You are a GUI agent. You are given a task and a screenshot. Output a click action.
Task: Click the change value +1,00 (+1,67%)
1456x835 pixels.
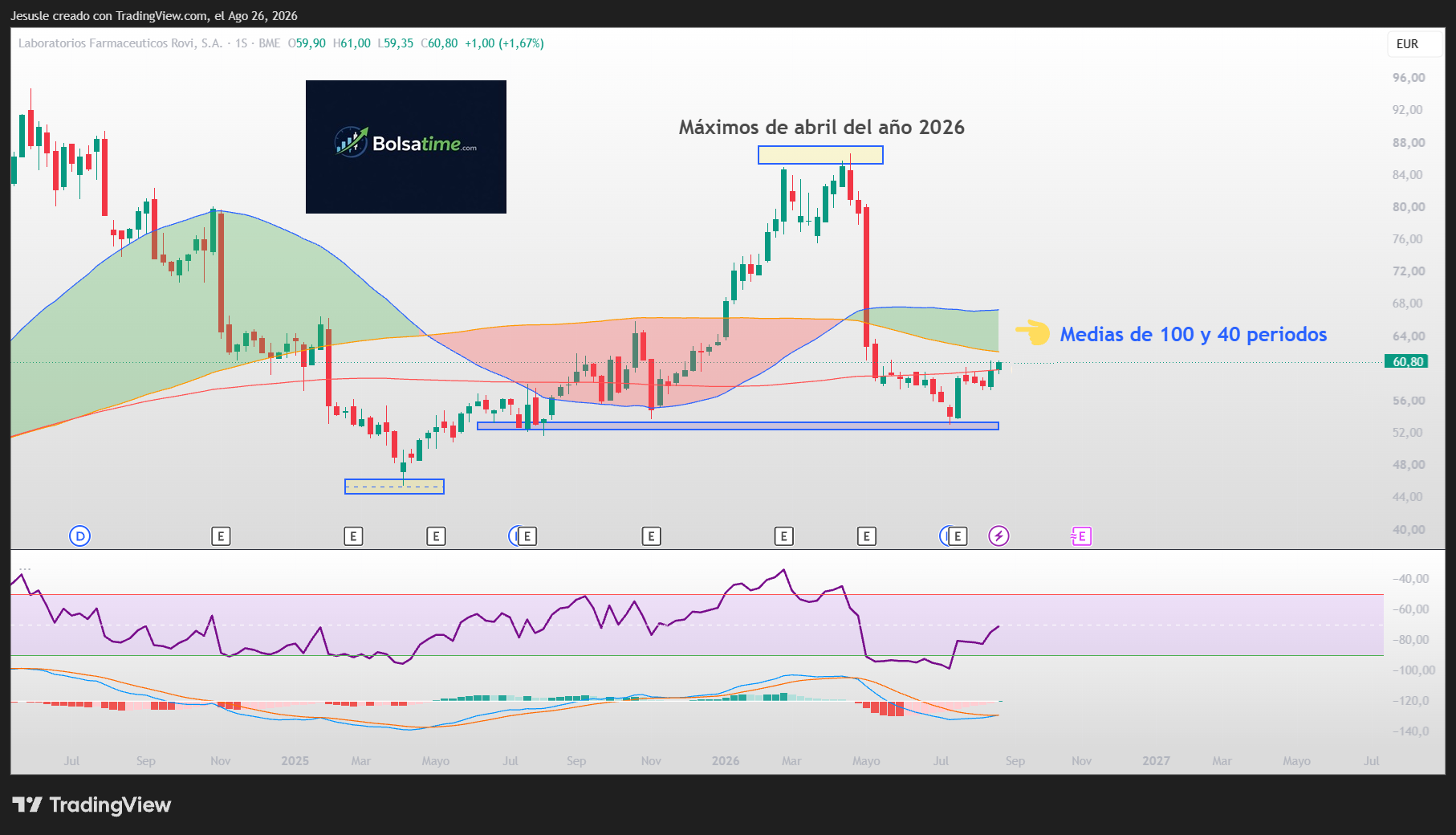[x=504, y=43]
